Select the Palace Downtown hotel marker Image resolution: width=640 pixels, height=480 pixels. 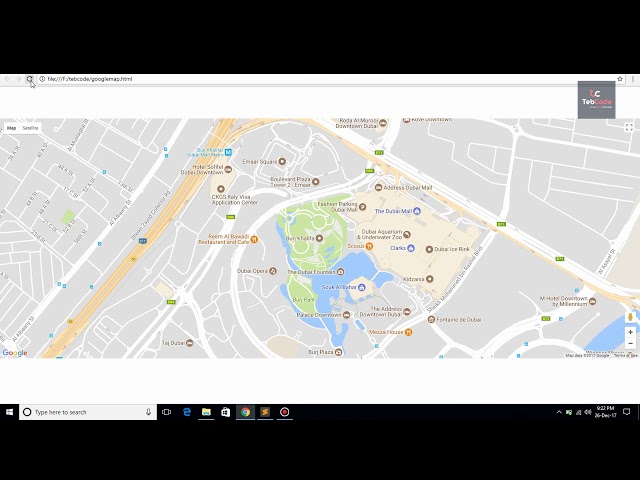346,315
